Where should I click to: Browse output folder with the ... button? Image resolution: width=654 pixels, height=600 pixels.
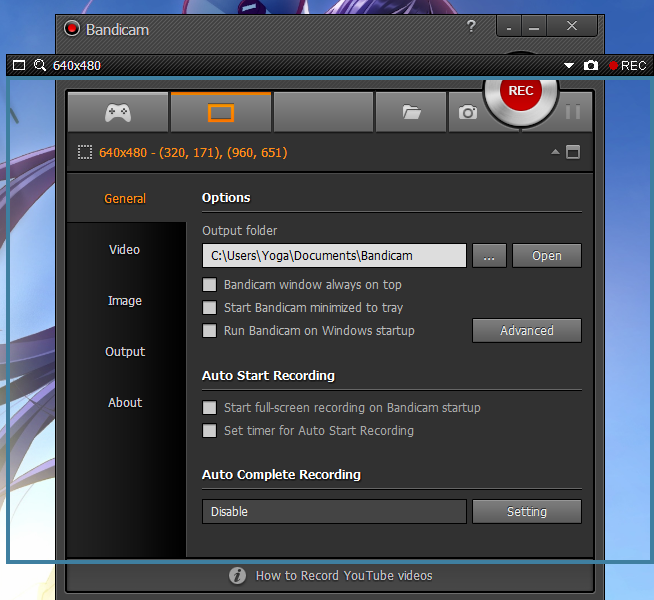(489, 256)
